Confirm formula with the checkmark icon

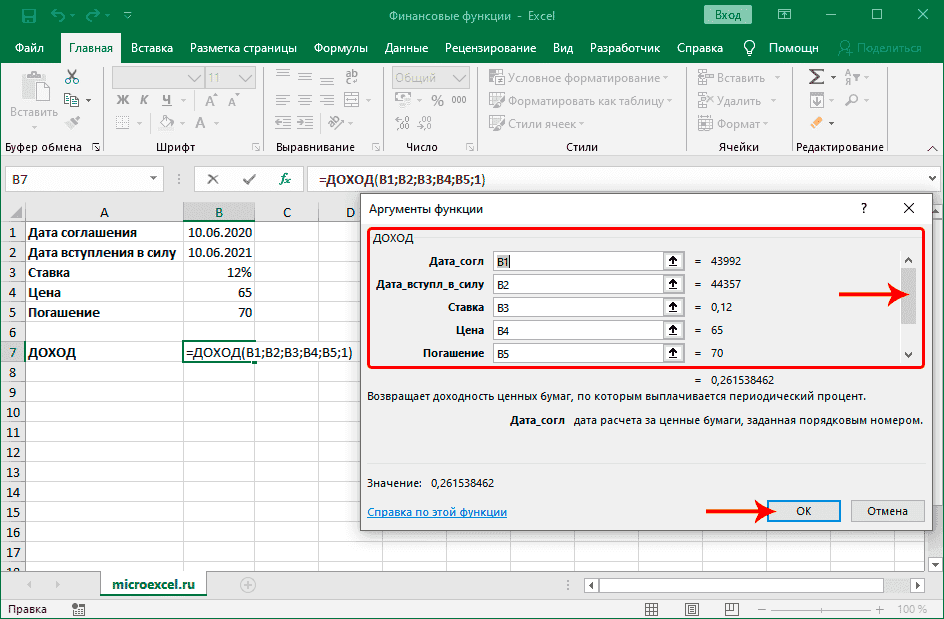point(249,179)
